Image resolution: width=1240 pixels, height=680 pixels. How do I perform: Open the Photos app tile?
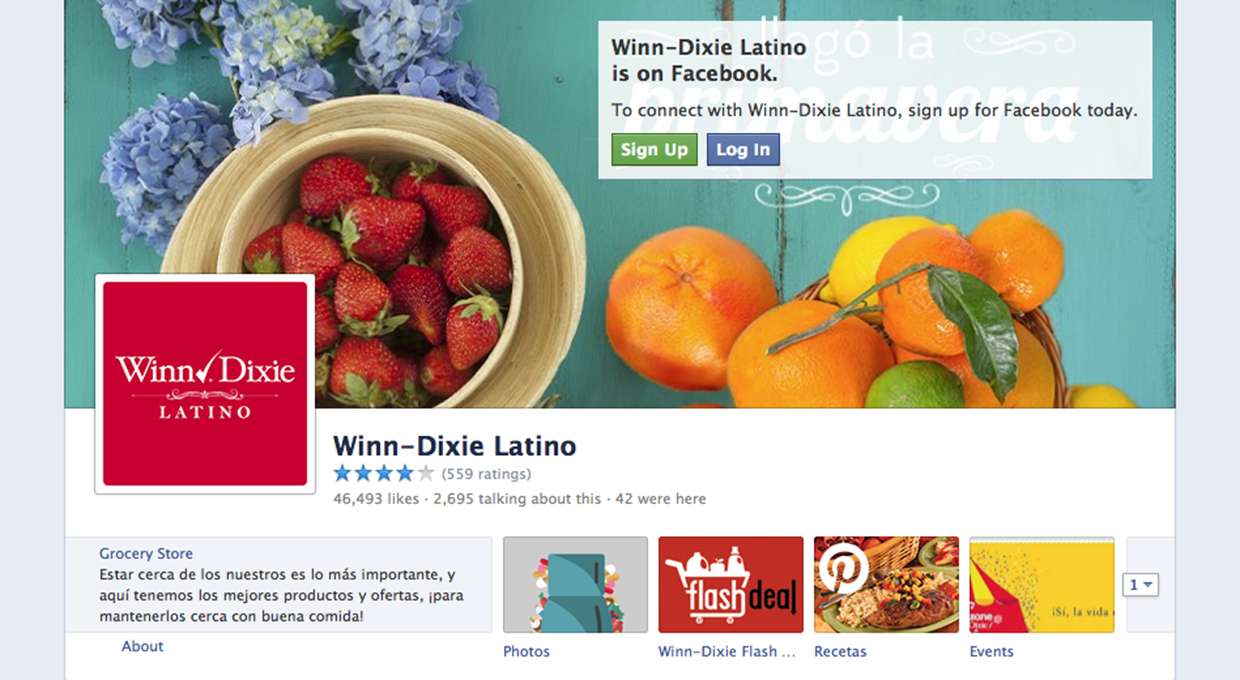(575, 585)
